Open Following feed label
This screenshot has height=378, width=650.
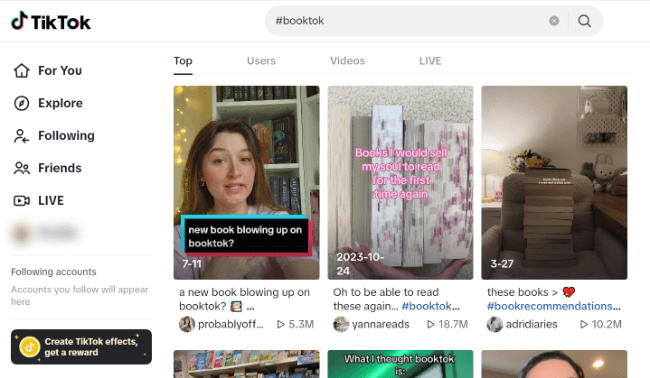tap(66, 136)
